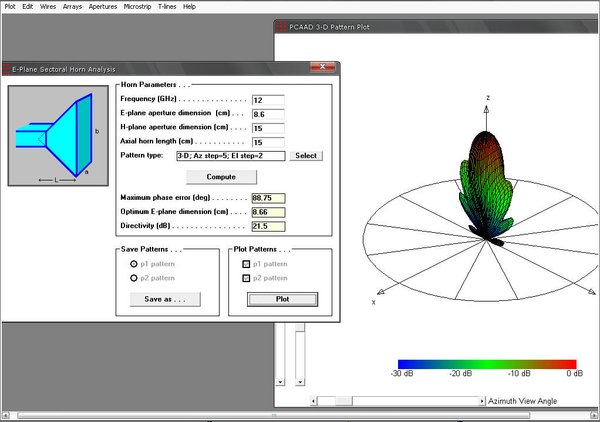The height and width of the screenshot is (422, 600).
Task: Click the main window scrollbar right arrow
Action: (594, 415)
